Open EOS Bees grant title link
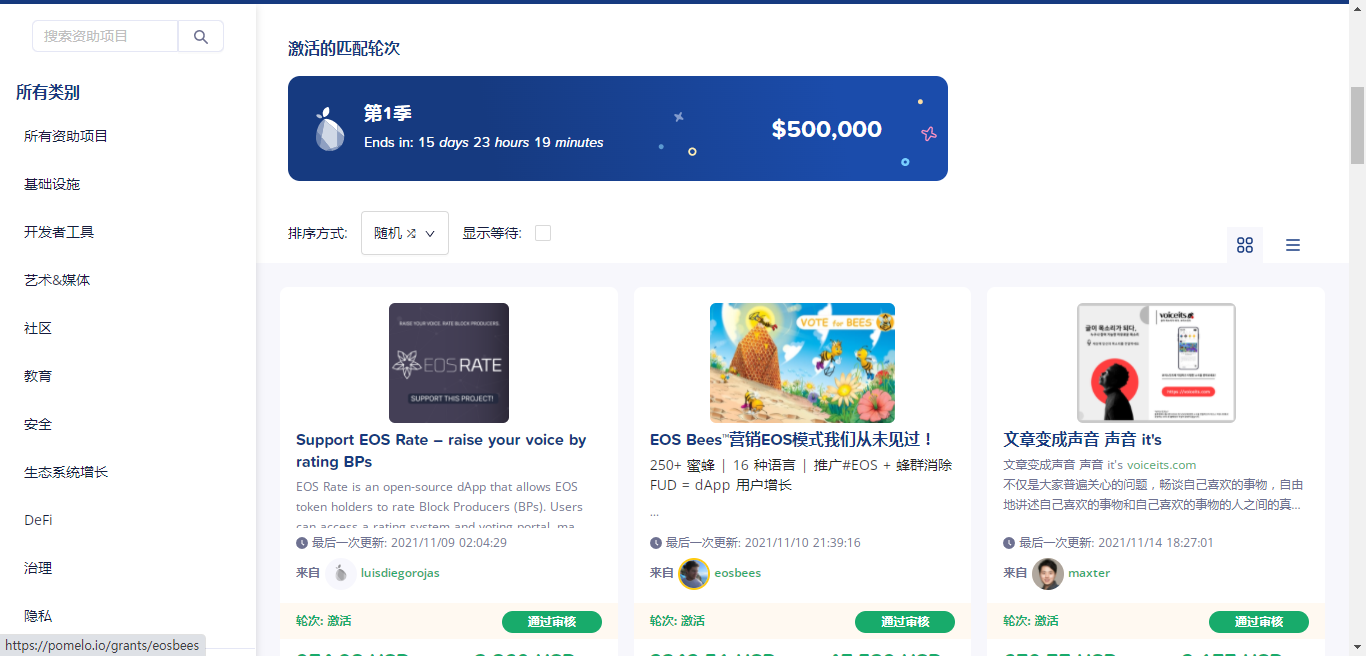The width and height of the screenshot is (1366, 656). tap(791, 440)
